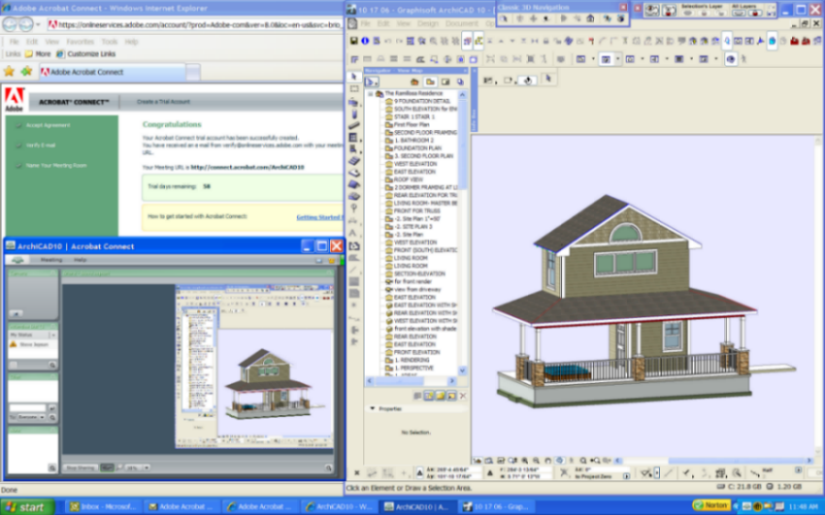Select 'FOUNDATION PLAN' in Navigator tree
The width and height of the screenshot is (825, 515).
(418, 148)
